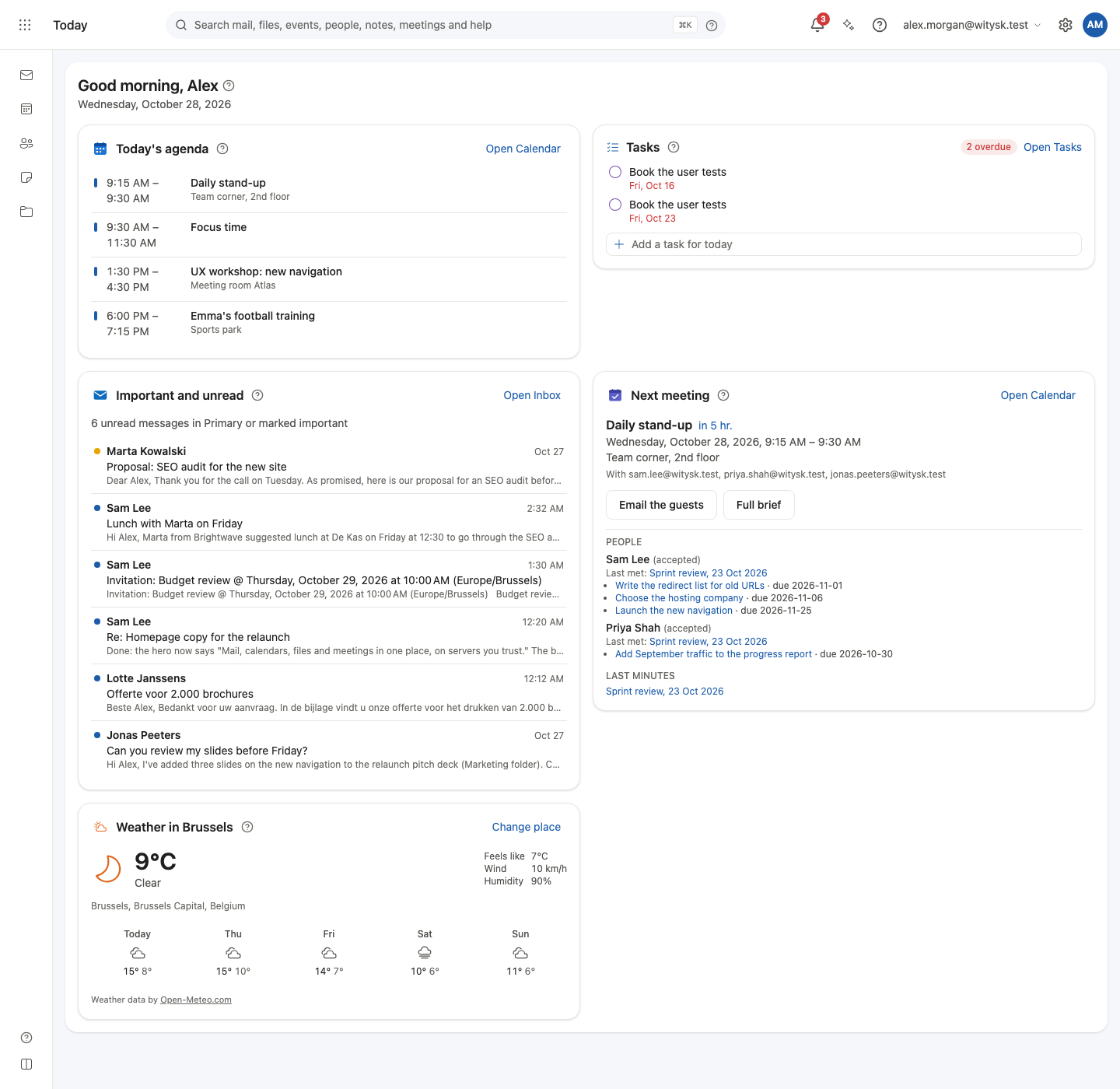Click help icon next to Good morning, Alex
1120x1089 pixels.
(229, 86)
